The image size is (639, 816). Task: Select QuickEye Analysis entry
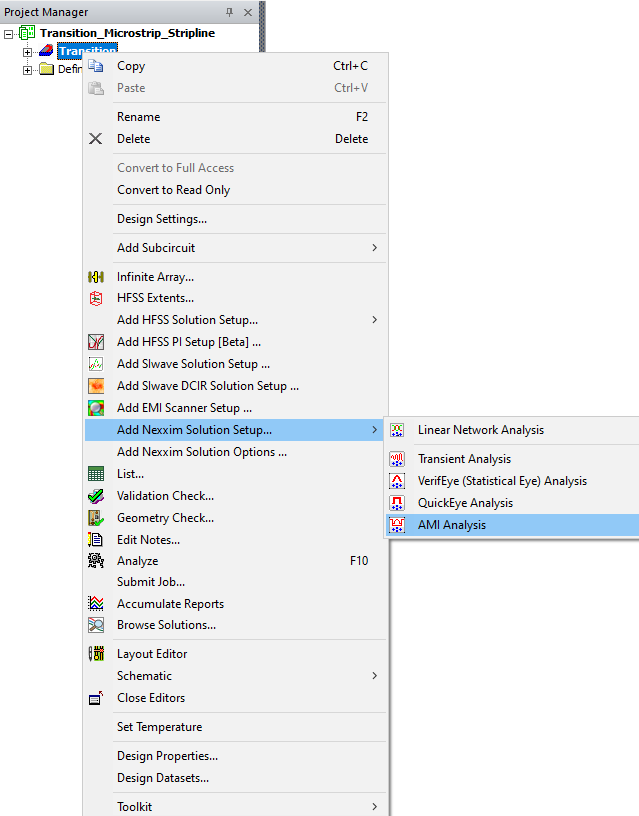(x=513, y=503)
